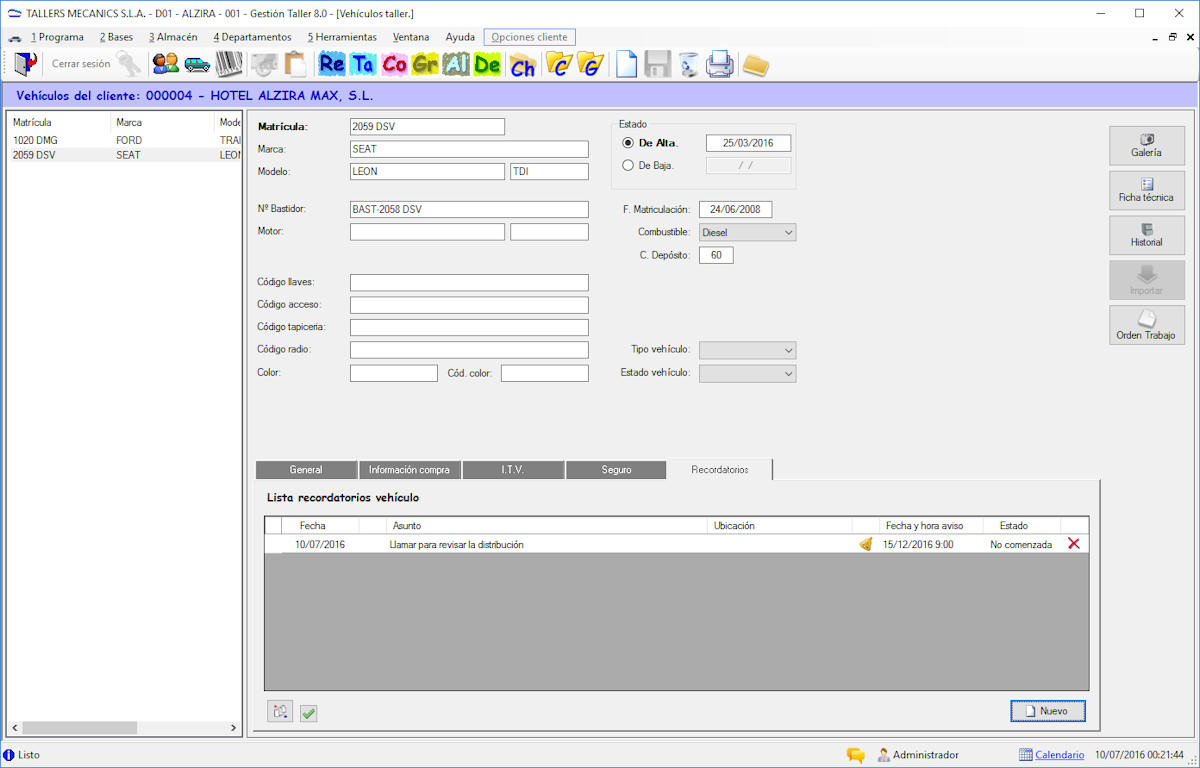Delete reminder with the red X
Image resolution: width=1200 pixels, height=768 pixels.
[x=1074, y=543]
